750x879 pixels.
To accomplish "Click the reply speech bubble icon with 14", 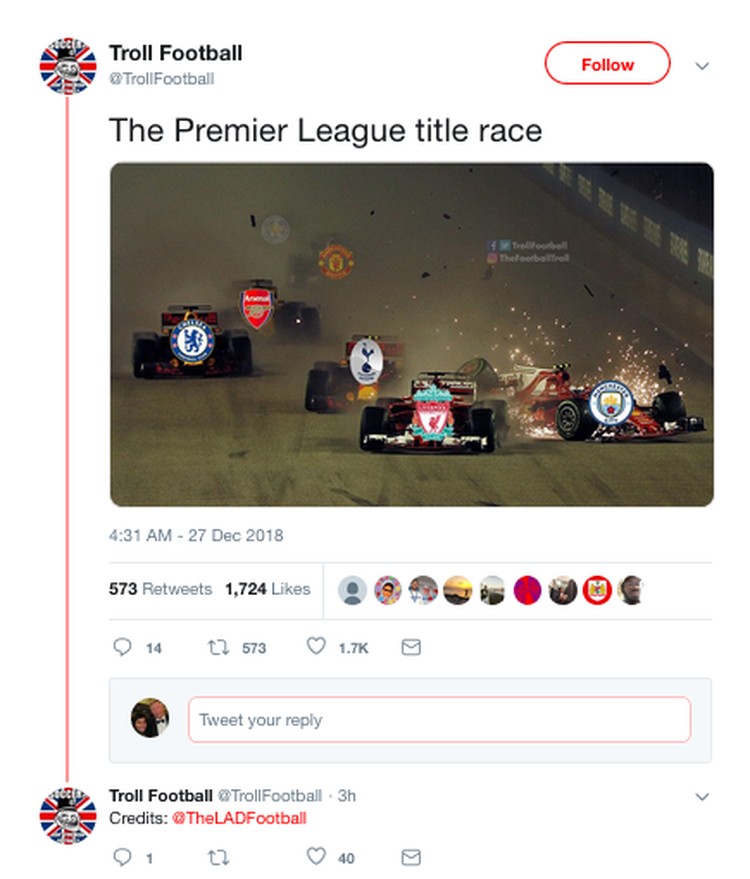I will point(122,647).
